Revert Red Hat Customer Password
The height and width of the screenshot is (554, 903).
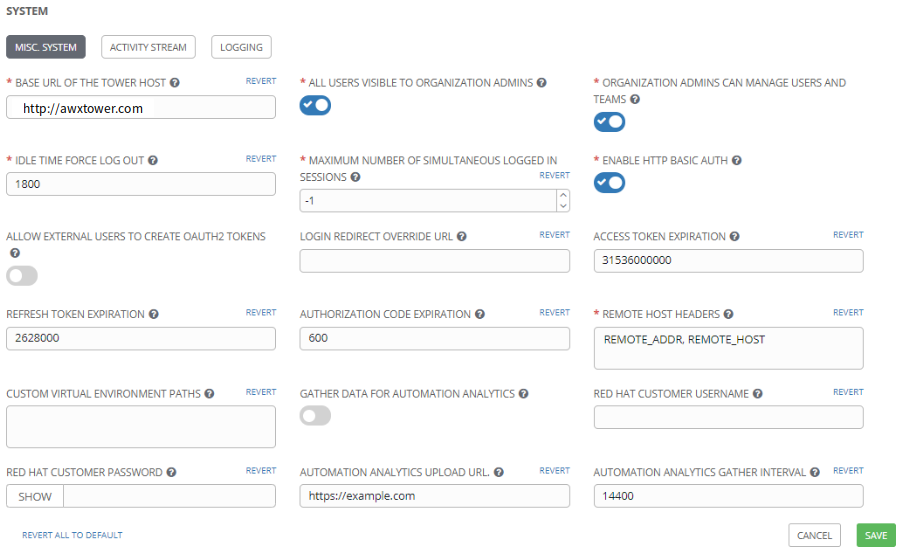(261, 470)
